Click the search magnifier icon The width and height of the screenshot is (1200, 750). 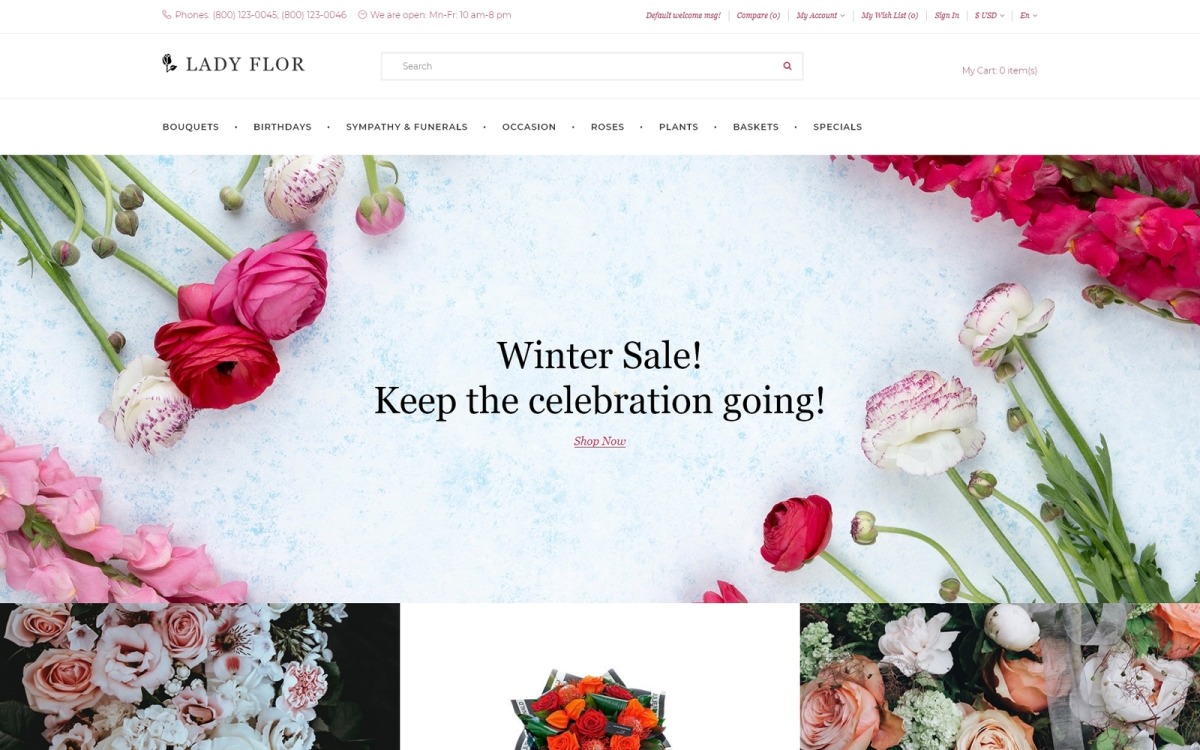click(x=787, y=66)
